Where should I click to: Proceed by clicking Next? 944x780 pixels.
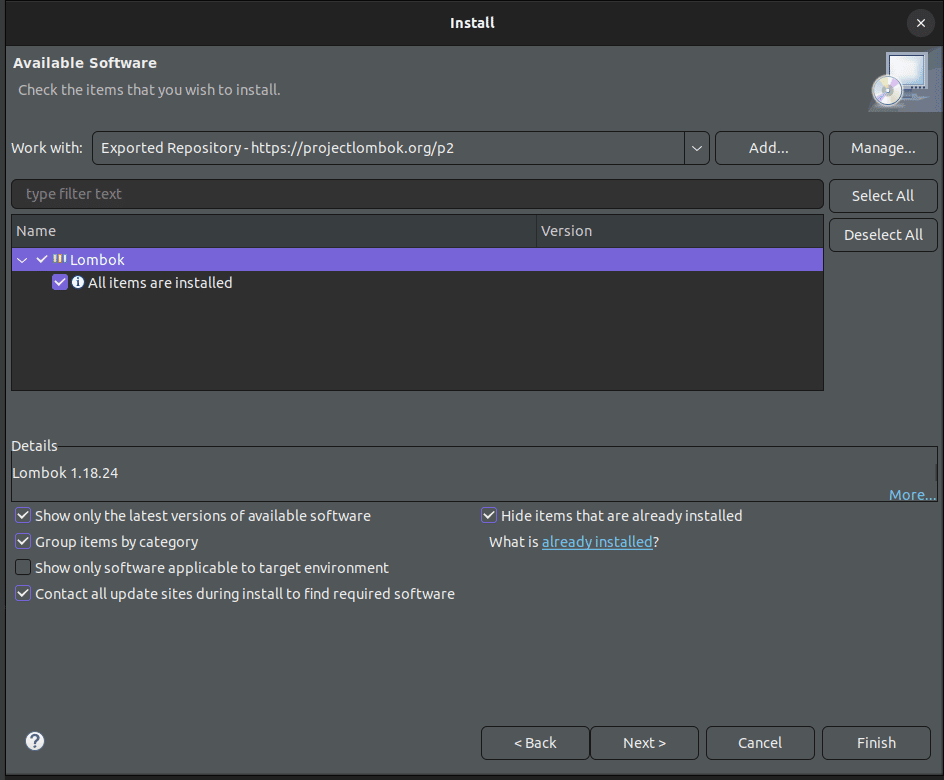point(644,742)
